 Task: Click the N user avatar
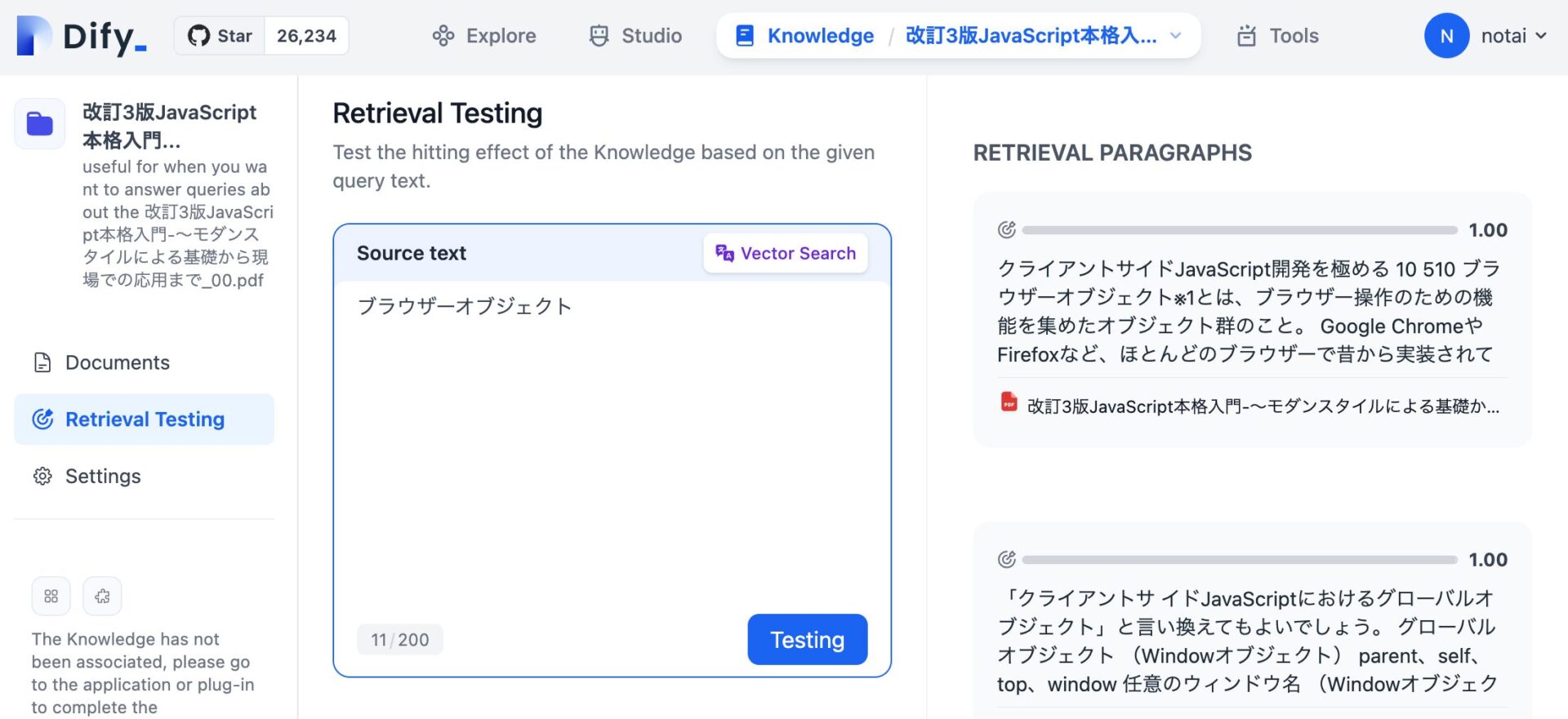coord(1446,36)
